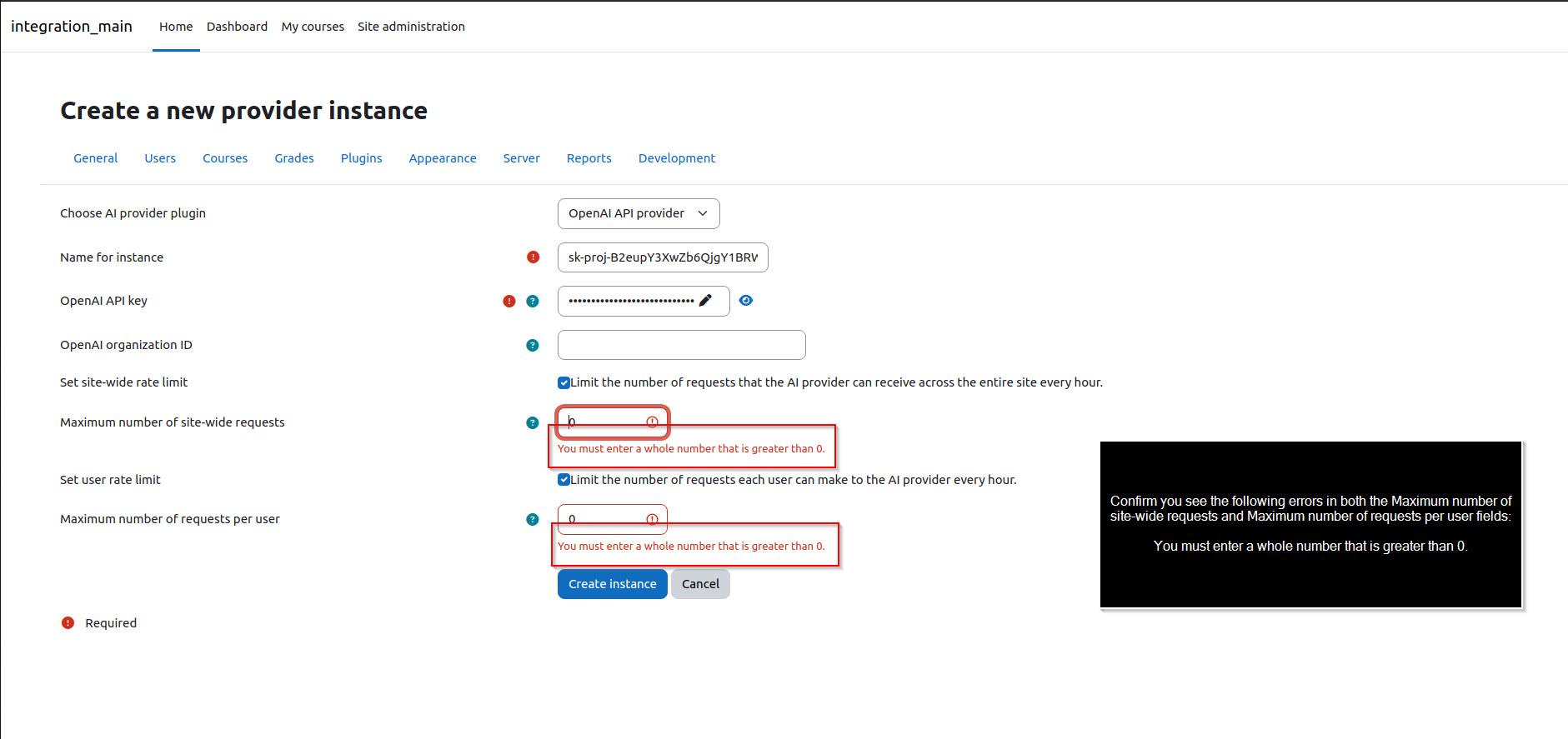Click the Set site-wide rate limit label

coord(123,382)
